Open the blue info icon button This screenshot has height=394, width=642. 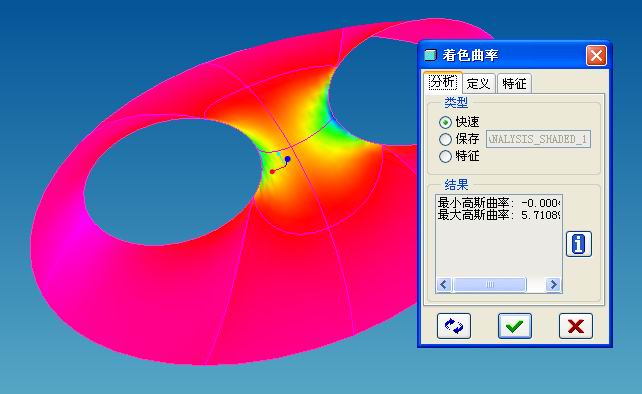pyautogui.click(x=579, y=244)
